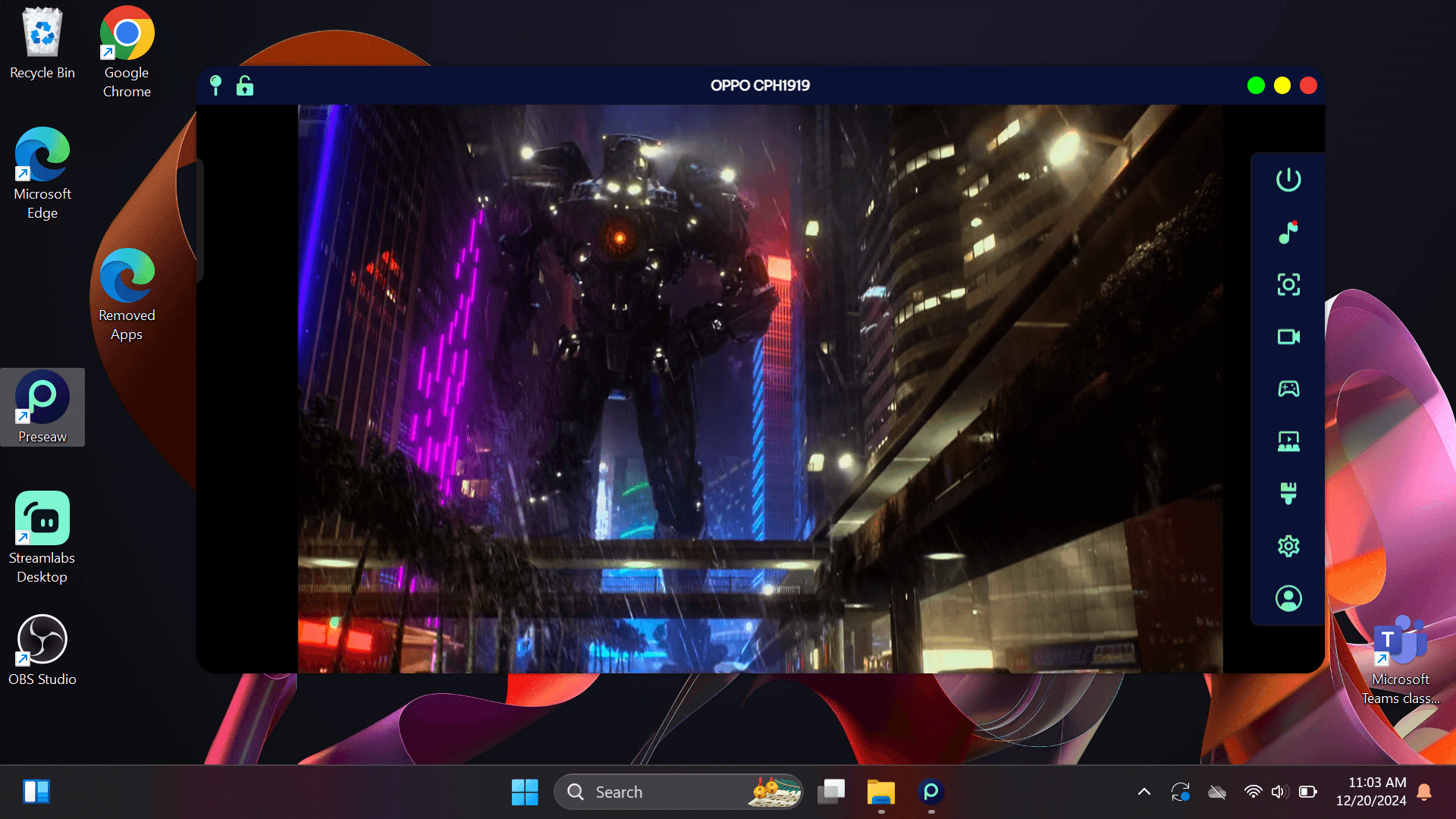The image size is (1456, 819).
Task: Start a screen recording of the phone
Action: [1288, 337]
